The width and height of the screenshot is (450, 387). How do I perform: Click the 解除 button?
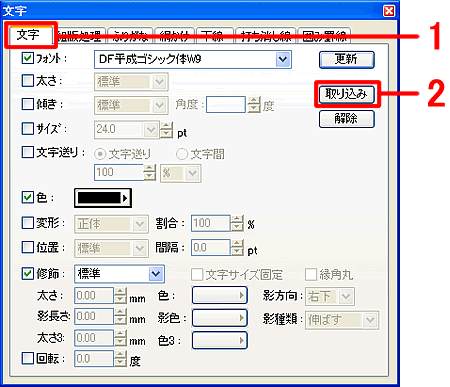click(x=346, y=119)
